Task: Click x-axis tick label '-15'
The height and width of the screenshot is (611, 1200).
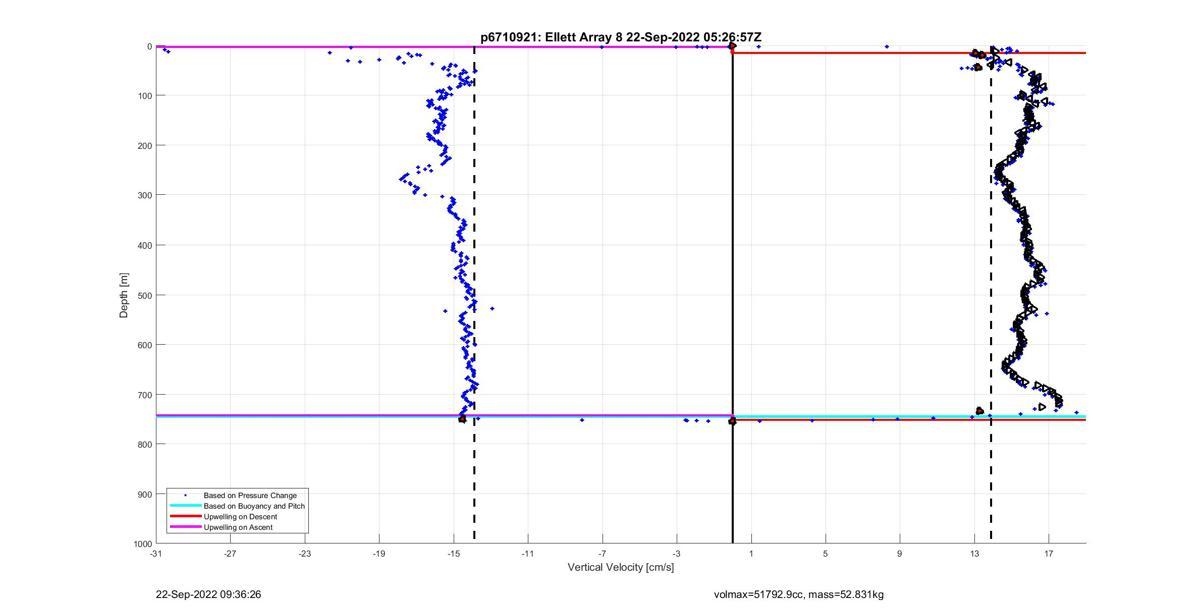Action: pos(453,553)
